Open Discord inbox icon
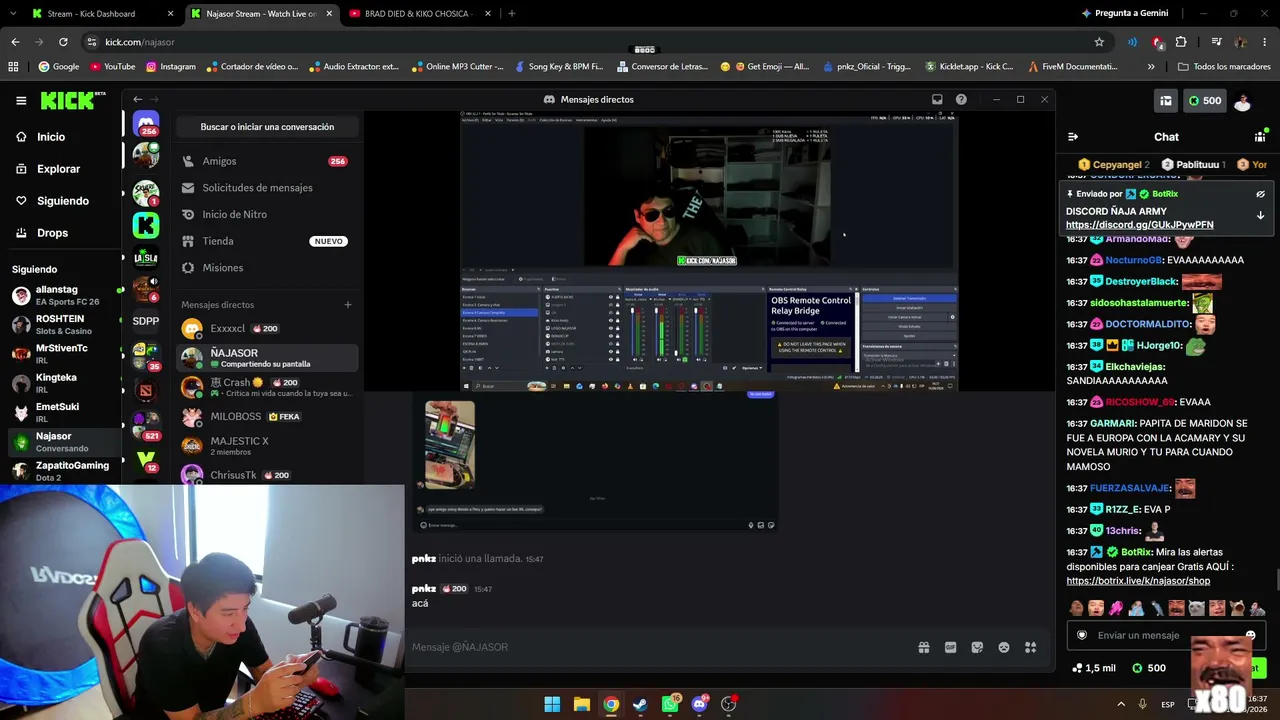Screen dimensions: 1280x720 [x=937, y=100]
